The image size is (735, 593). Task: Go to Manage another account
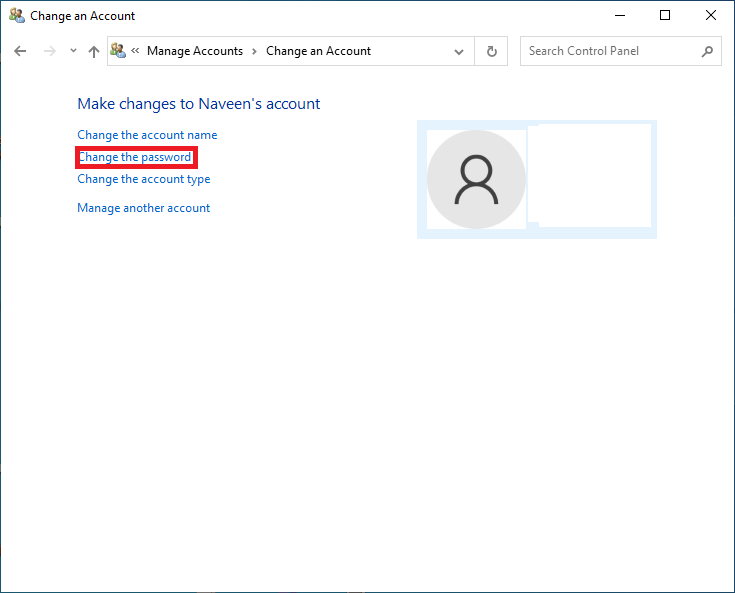coord(144,208)
